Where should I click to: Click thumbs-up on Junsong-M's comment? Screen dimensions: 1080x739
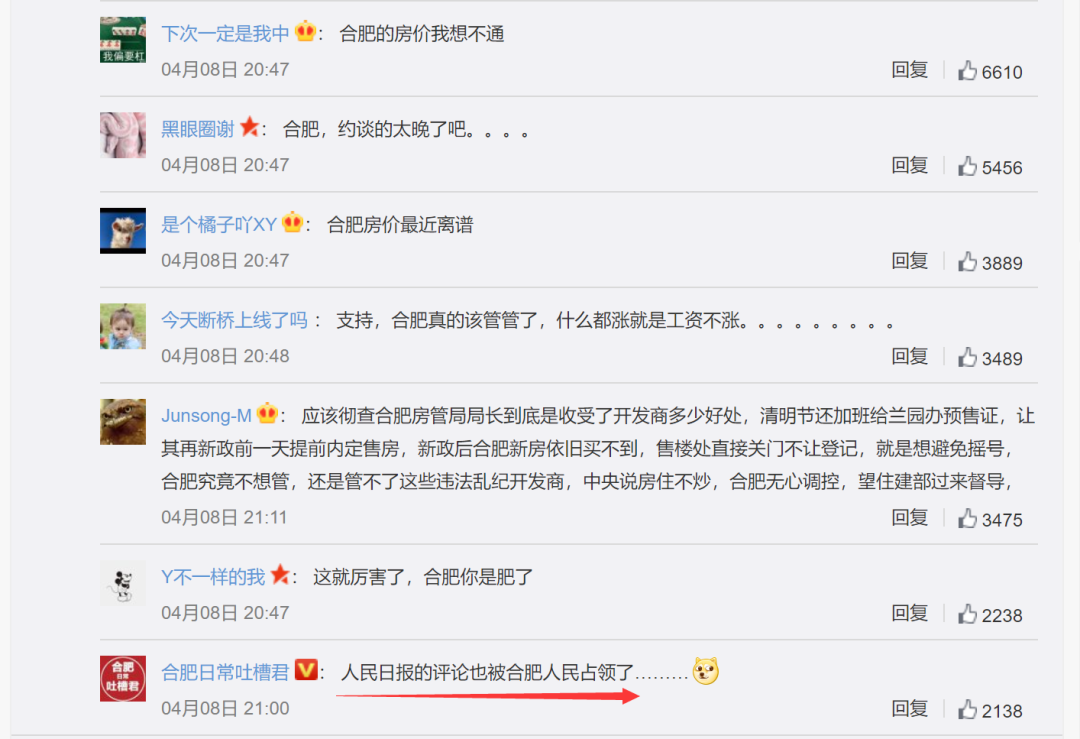click(967, 518)
